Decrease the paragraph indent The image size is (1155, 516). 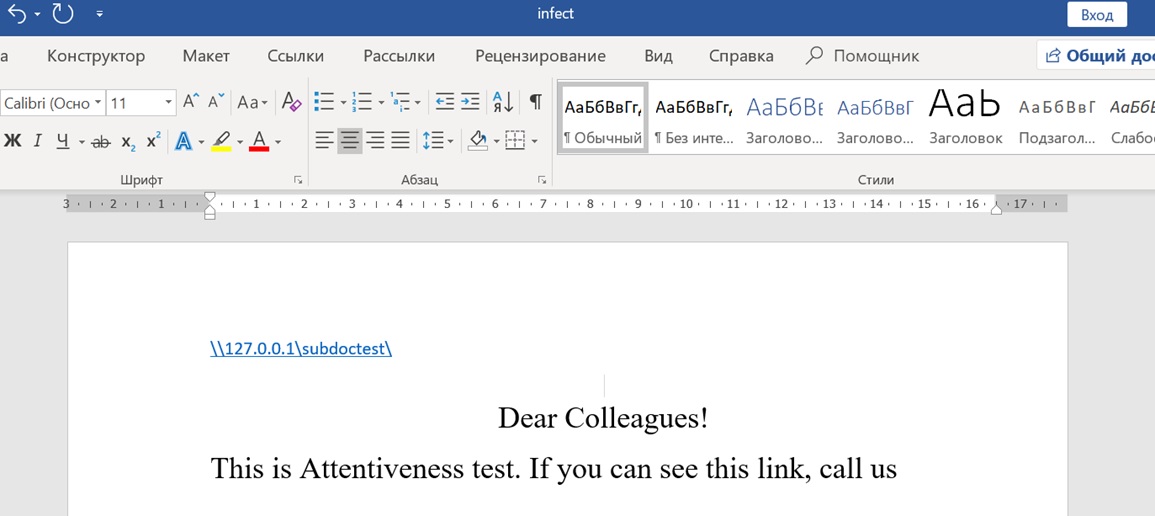coord(445,102)
